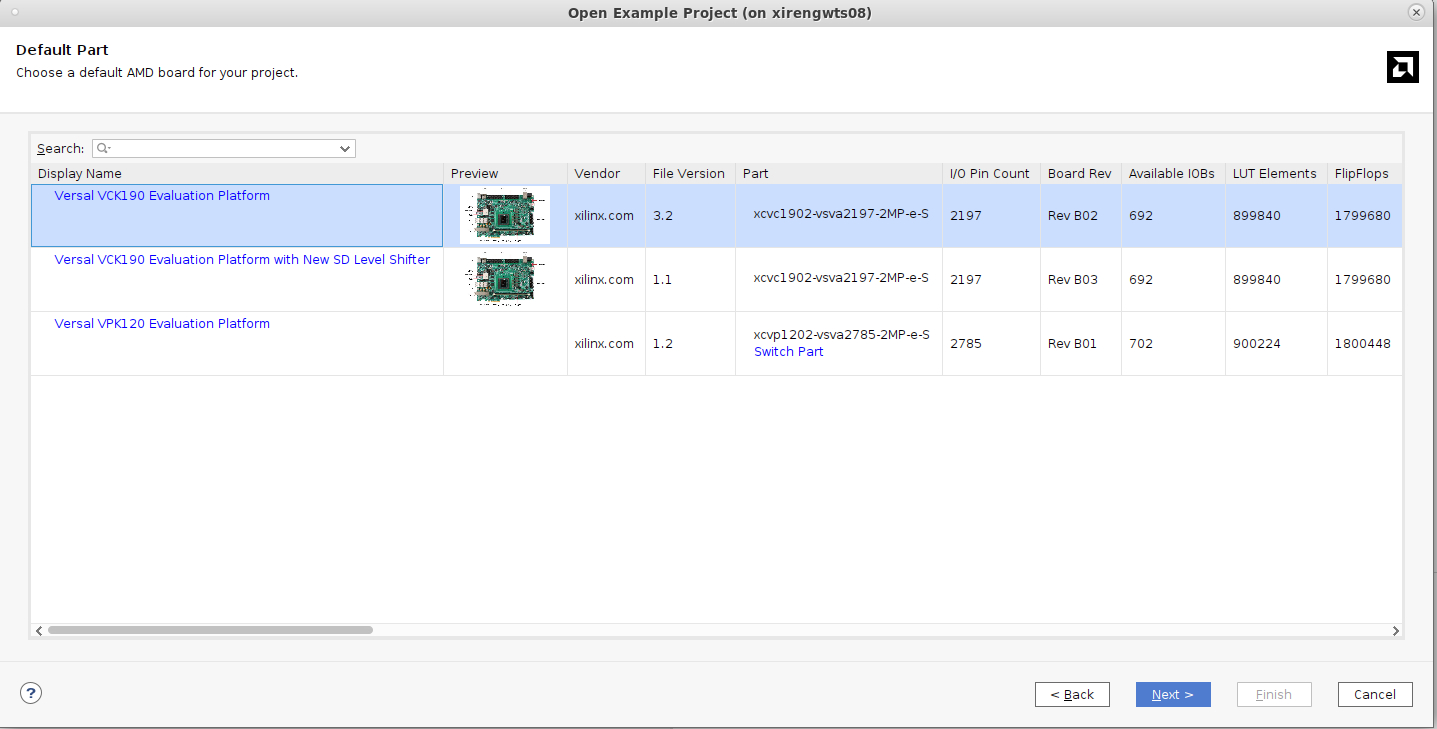Select Versal VPK120 Evaluation Platform
This screenshot has width=1437, height=729.
tap(161, 323)
